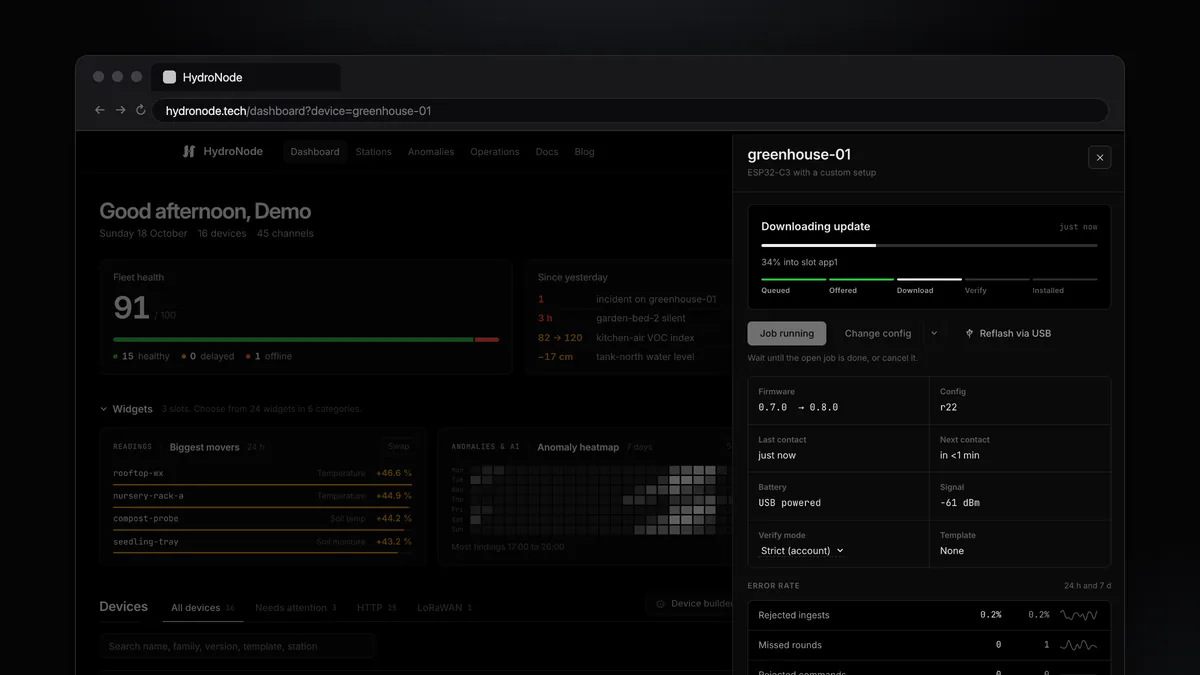Click the Fleet health bar
The image size is (1200, 675).
pyautogui.click(x=306, y=340)
